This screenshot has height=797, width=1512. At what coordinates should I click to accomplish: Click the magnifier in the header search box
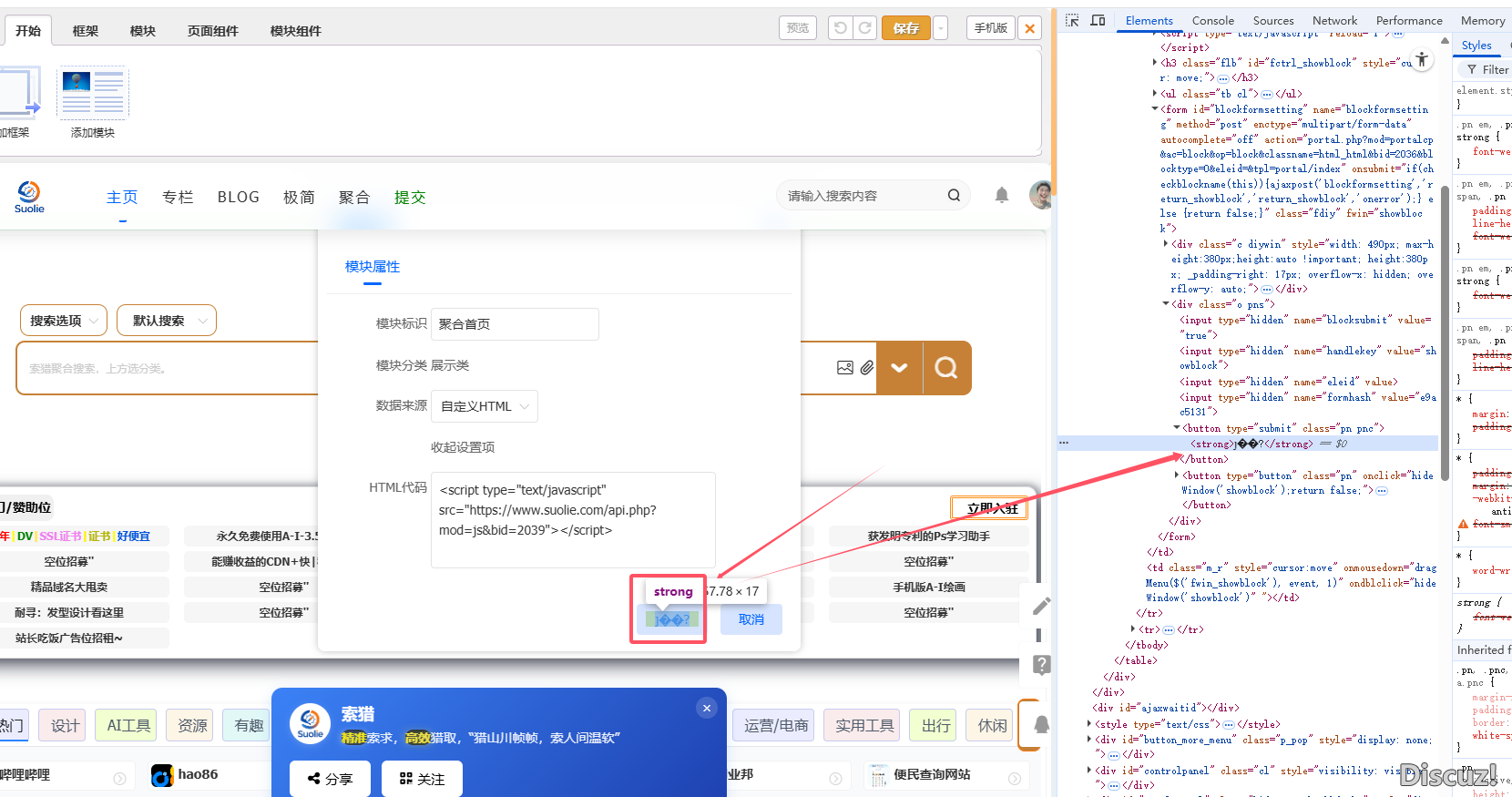[954, 195]
